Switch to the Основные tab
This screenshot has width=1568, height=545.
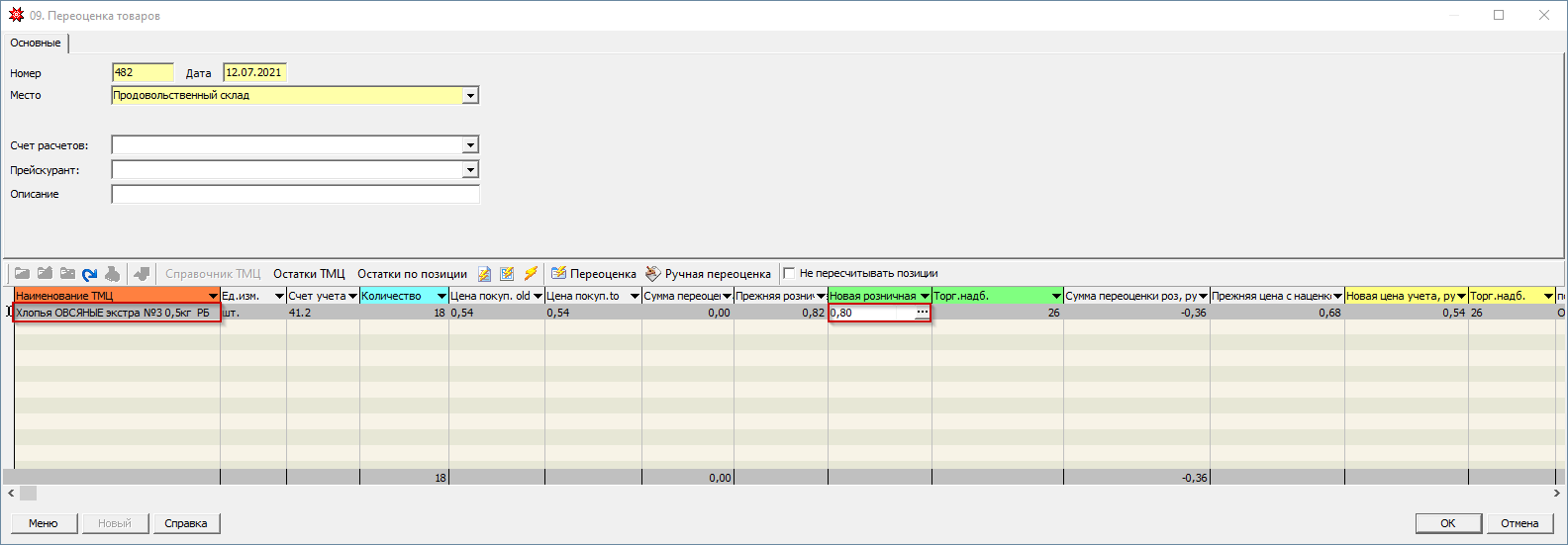click(36, 44)
